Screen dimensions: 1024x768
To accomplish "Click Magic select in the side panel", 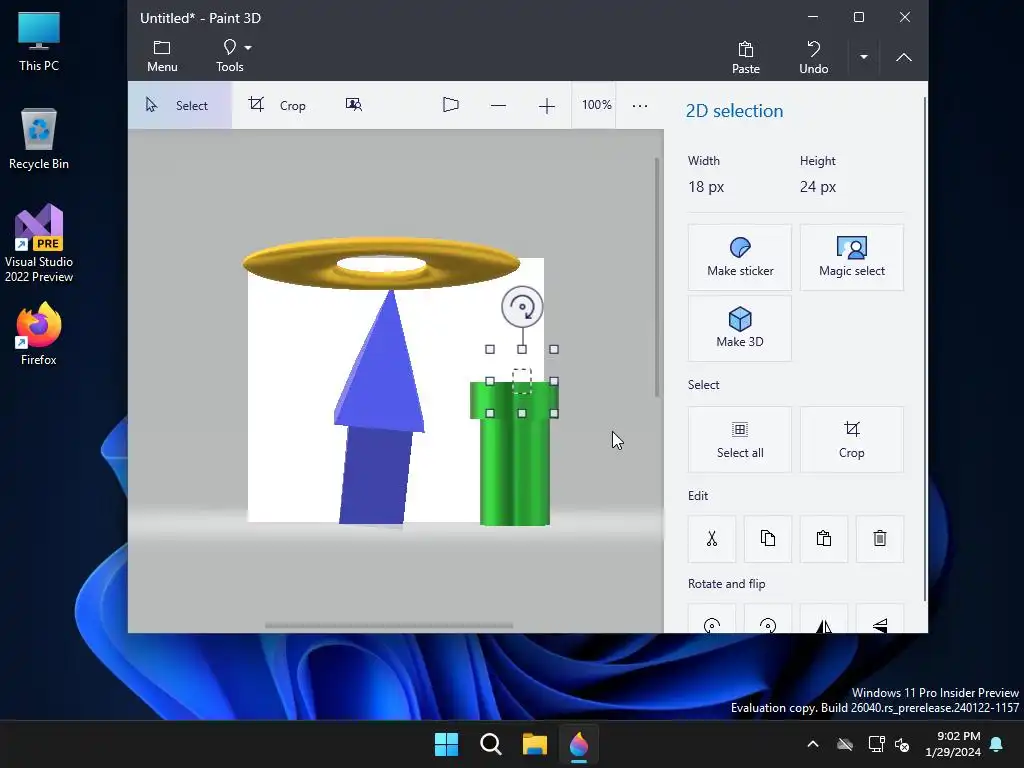I will pos(852,257).
